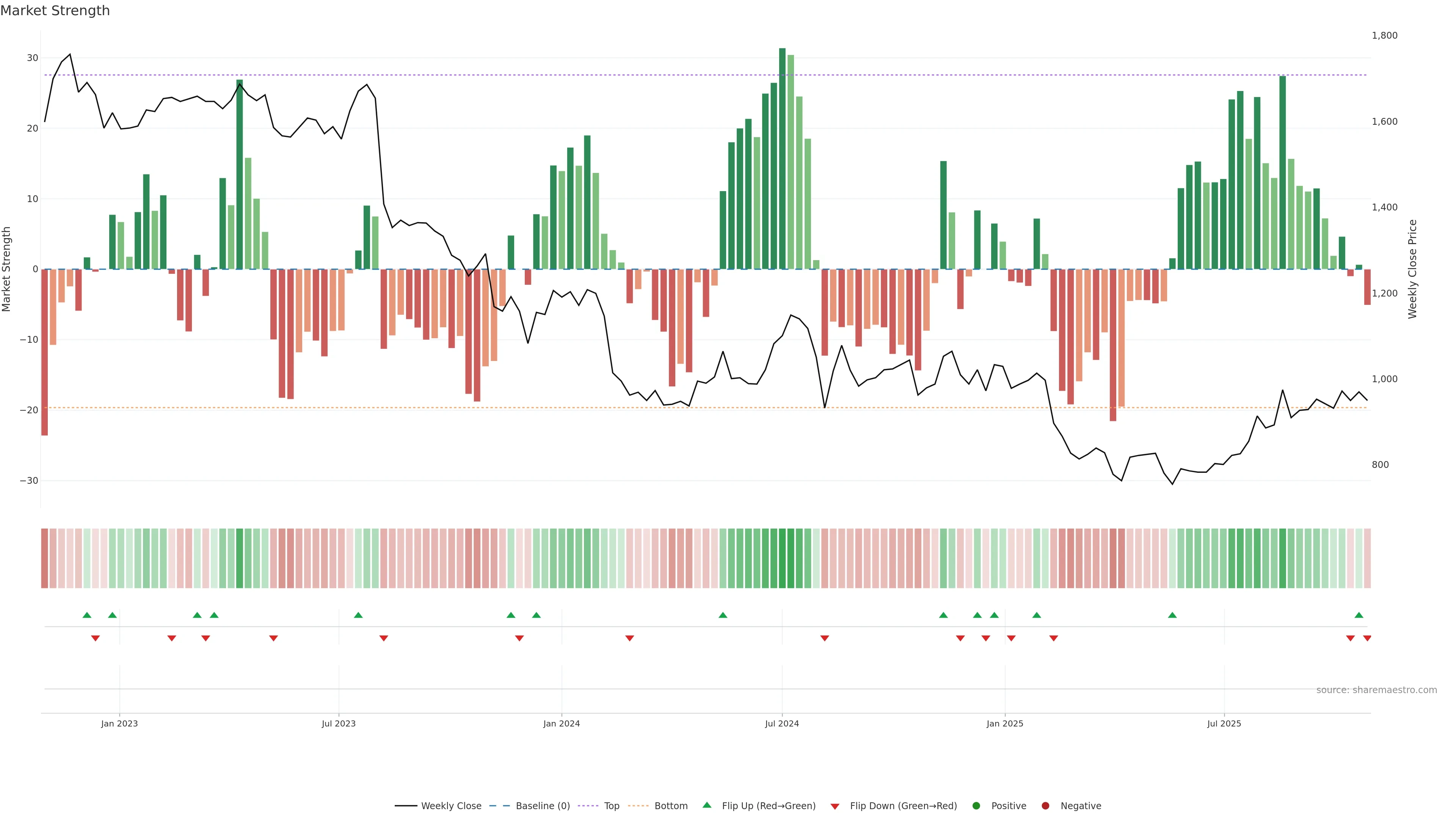Click the Jan 2023 x-axis label
The width and height of the screenshot is (1456, 819).
119,723
